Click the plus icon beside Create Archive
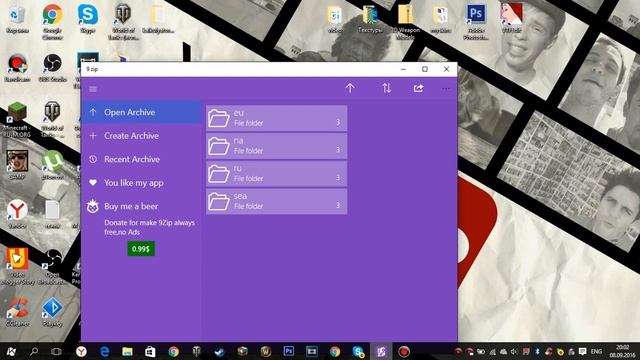 [x=93, y=136]
